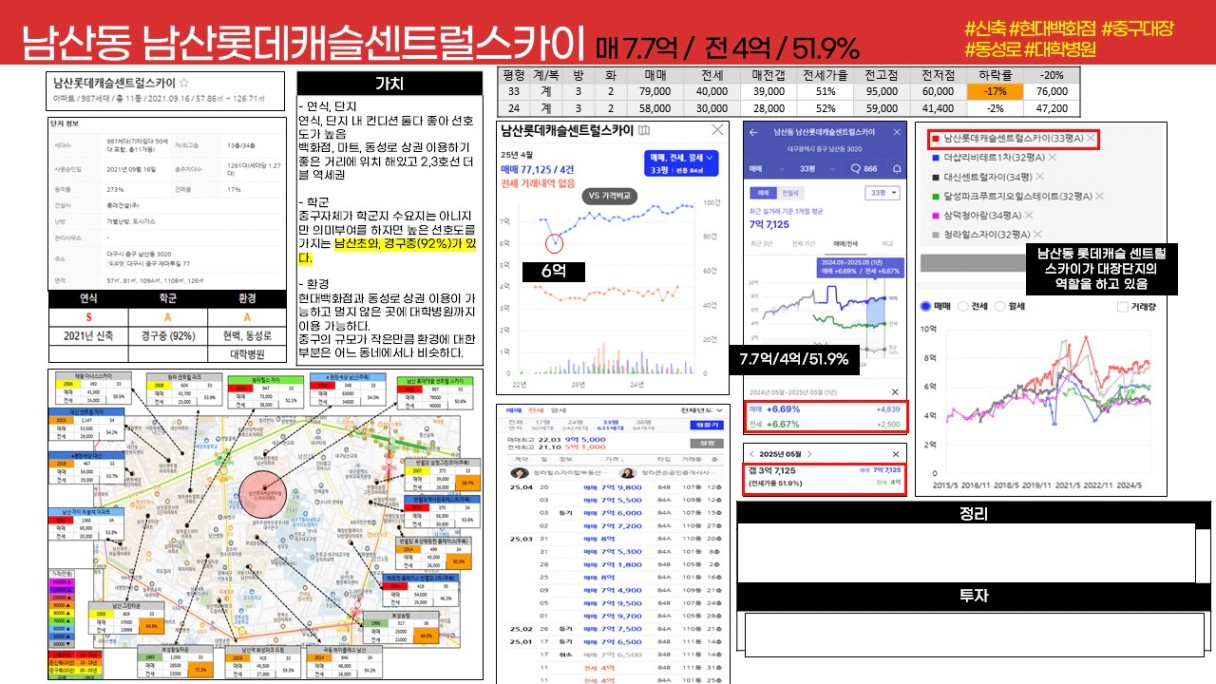The image size is (1216, 684).
Task: Remove 삼덕청아람(34평A) from the comparison list
Action: tap(1029, 215)
